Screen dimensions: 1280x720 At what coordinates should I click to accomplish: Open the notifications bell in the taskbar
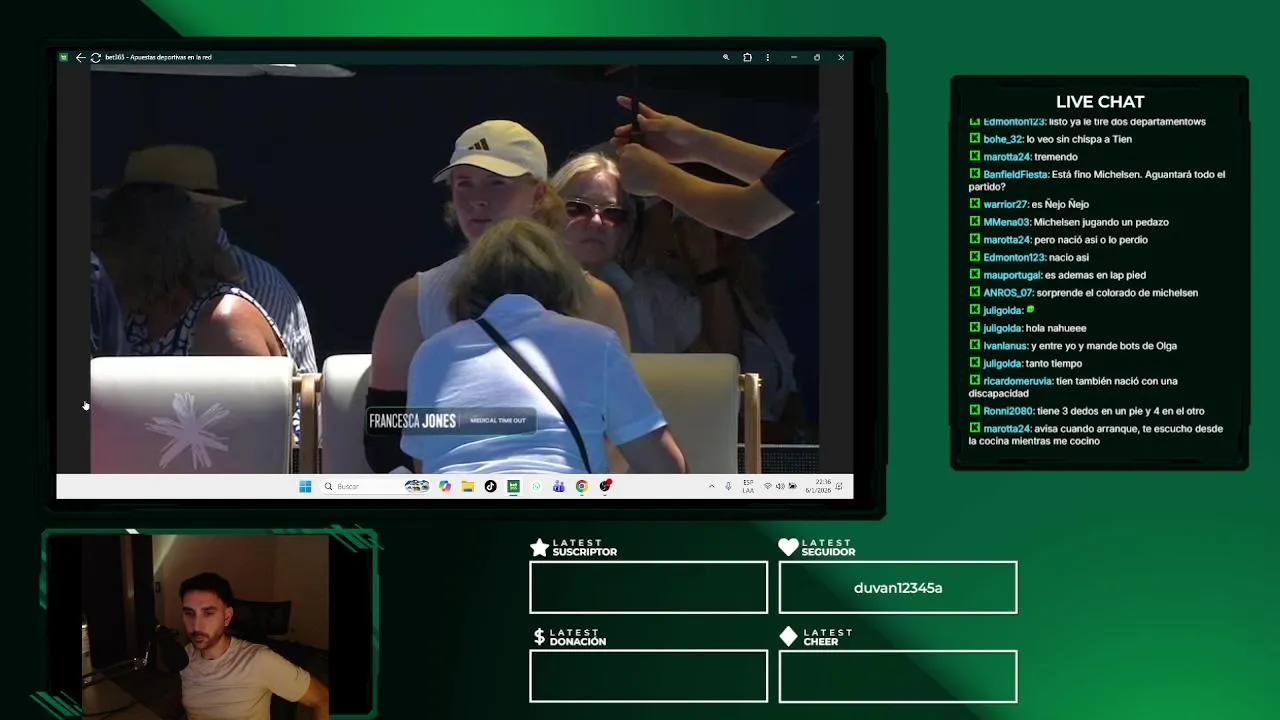pos(839,486)
